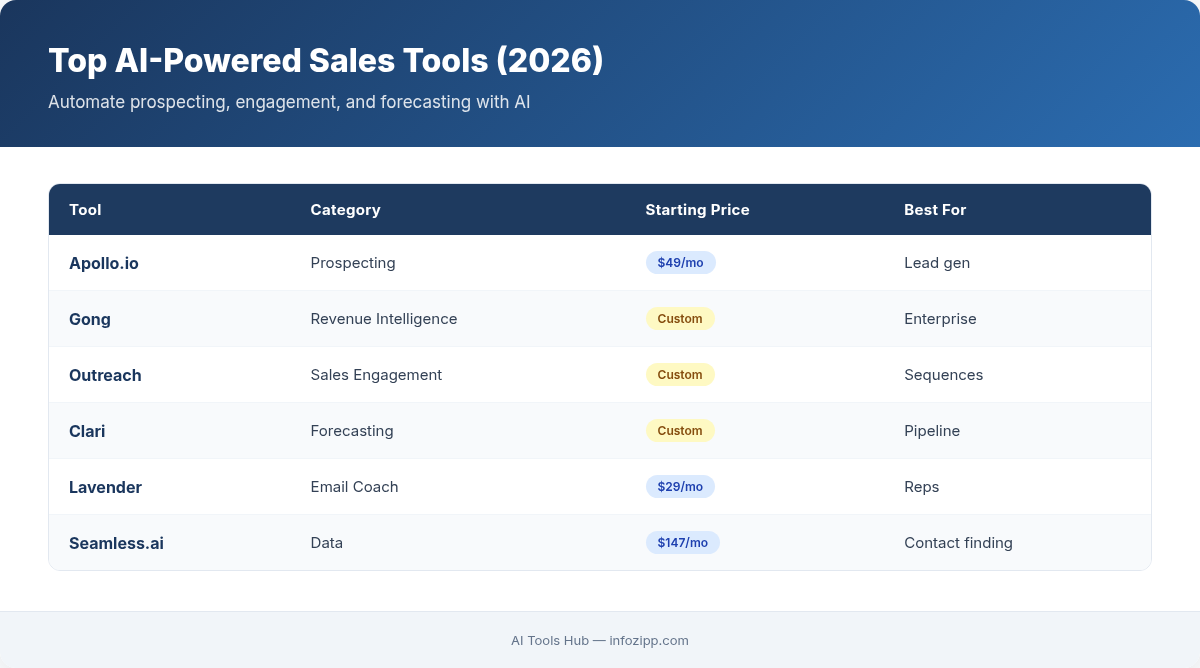Screen dimensions: 1200x668
Task: Visit the infozipp.com footer link
Action: (648, 641)
